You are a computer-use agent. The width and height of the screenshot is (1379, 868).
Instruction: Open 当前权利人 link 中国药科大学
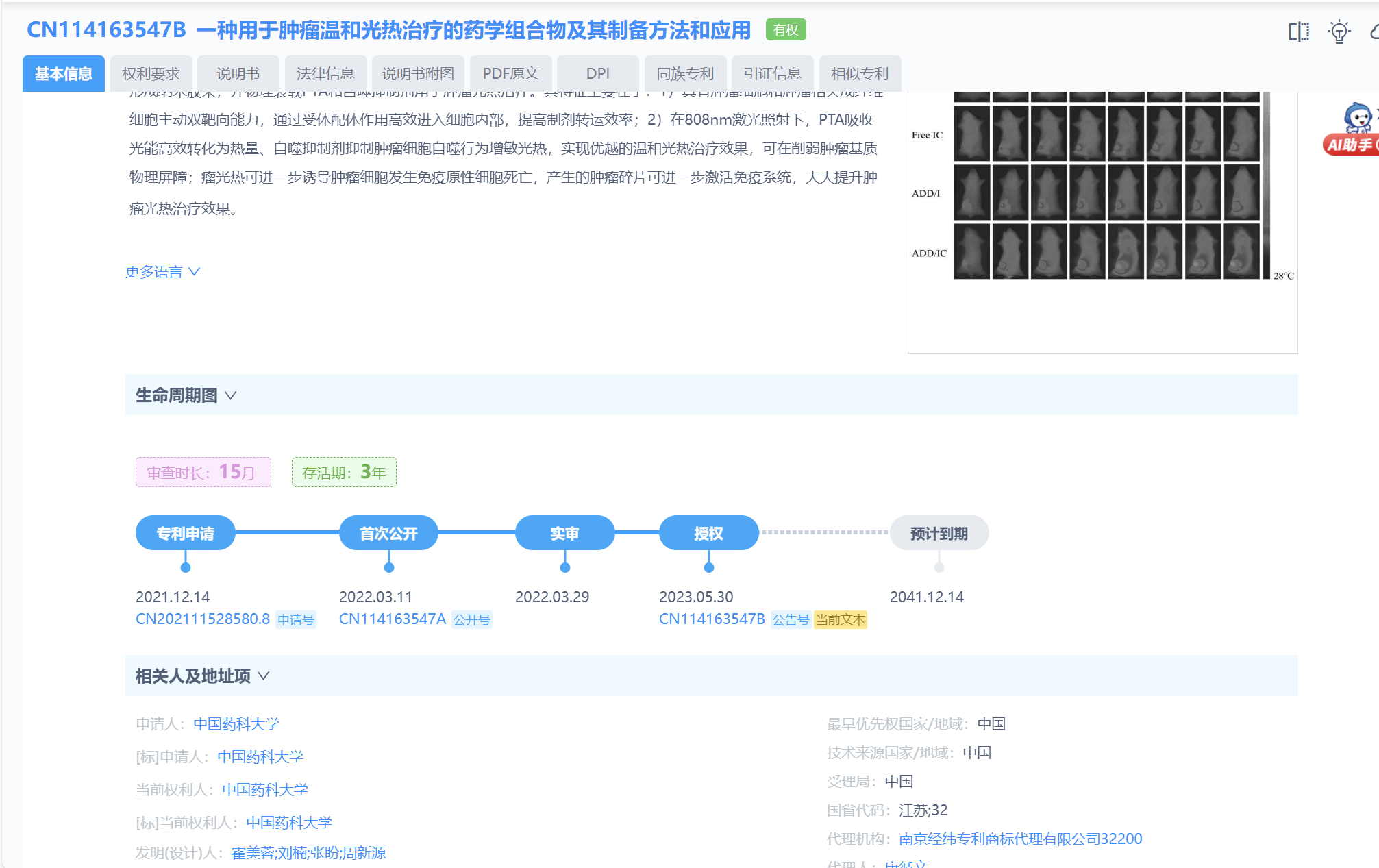265,790
